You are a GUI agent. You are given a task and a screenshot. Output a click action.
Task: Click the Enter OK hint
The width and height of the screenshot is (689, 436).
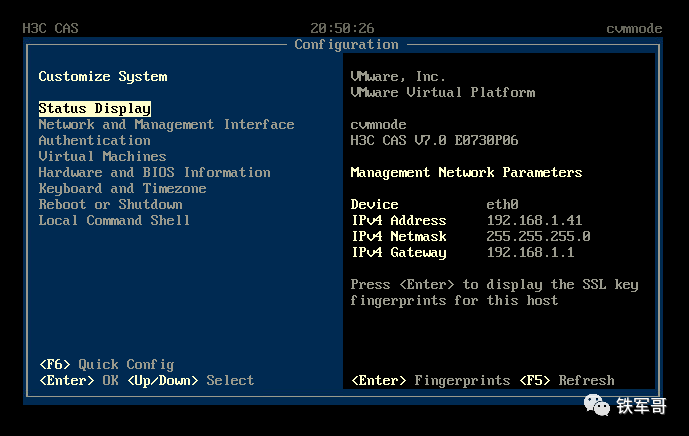[x=79, y=380]
